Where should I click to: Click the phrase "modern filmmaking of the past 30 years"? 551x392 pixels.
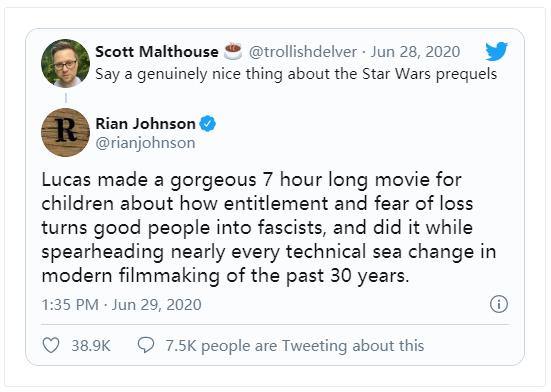click(223, 276)
